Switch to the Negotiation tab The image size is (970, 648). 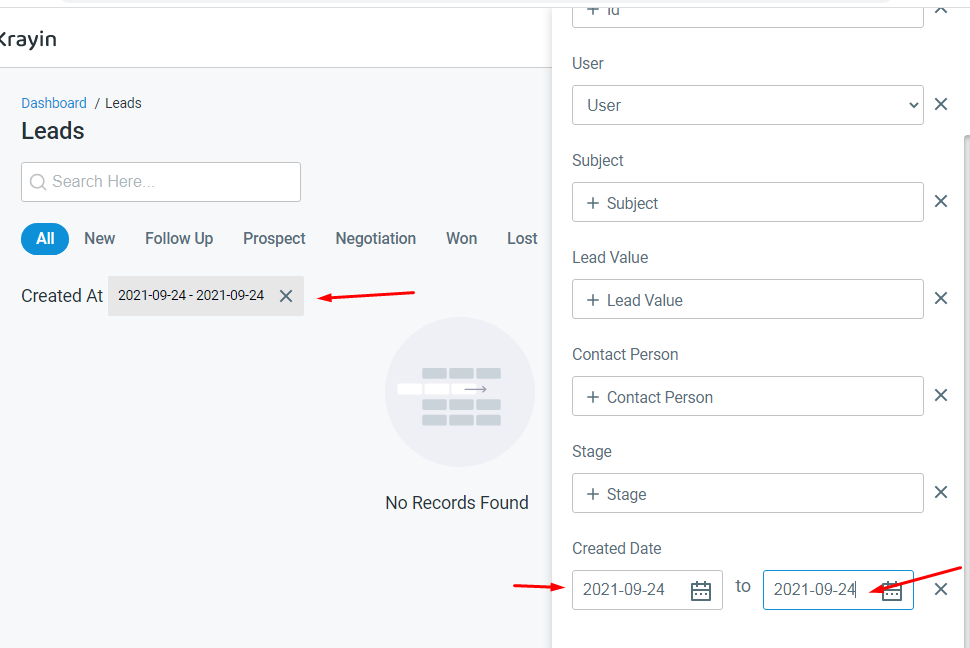tap(375, 238)
